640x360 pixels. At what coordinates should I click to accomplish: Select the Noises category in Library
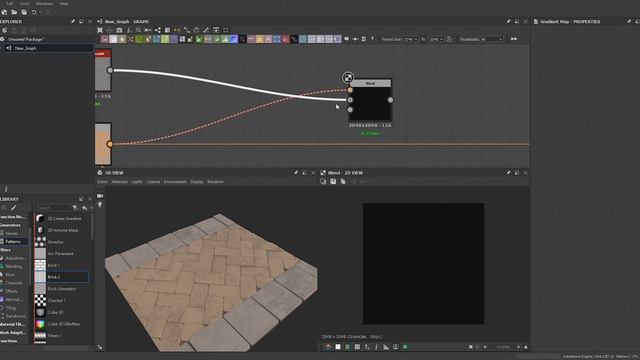(x=11, y=233)
